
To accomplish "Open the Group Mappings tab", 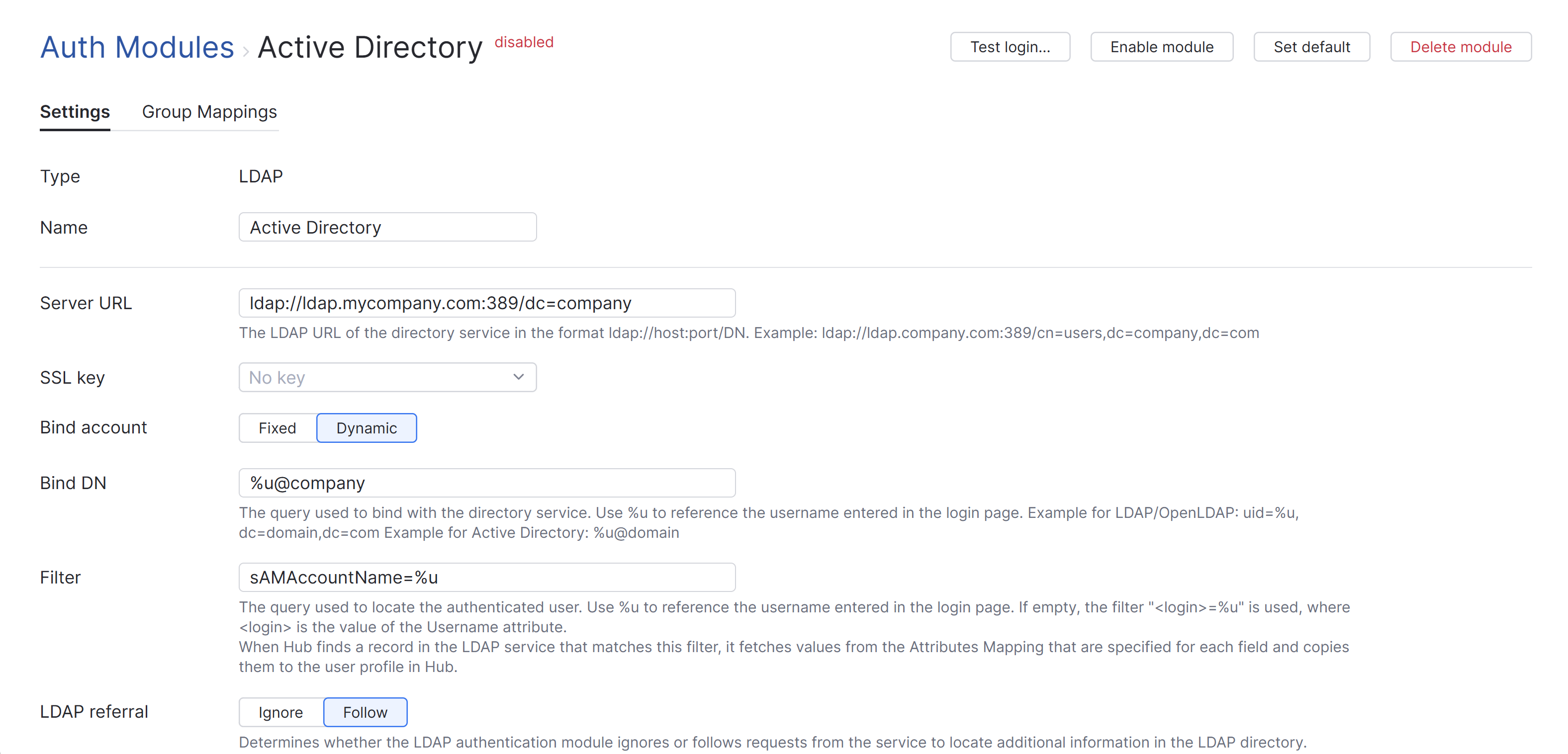I will [x=209, y=112].
